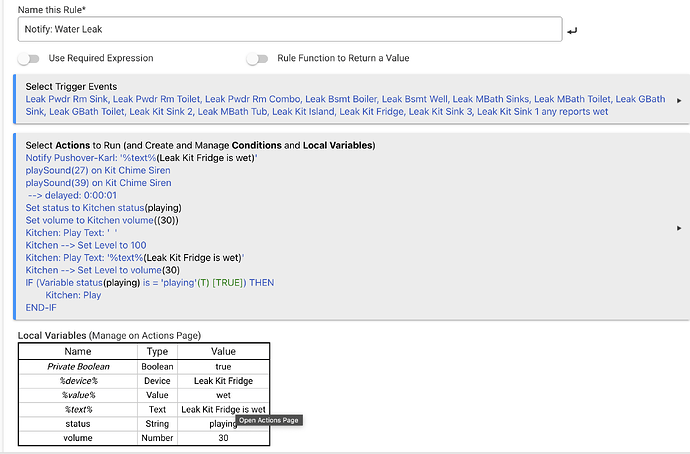Click Kitchen Set Level to 100
The height and width of the screenshot is (454, 690).
[x=86, y=245]
